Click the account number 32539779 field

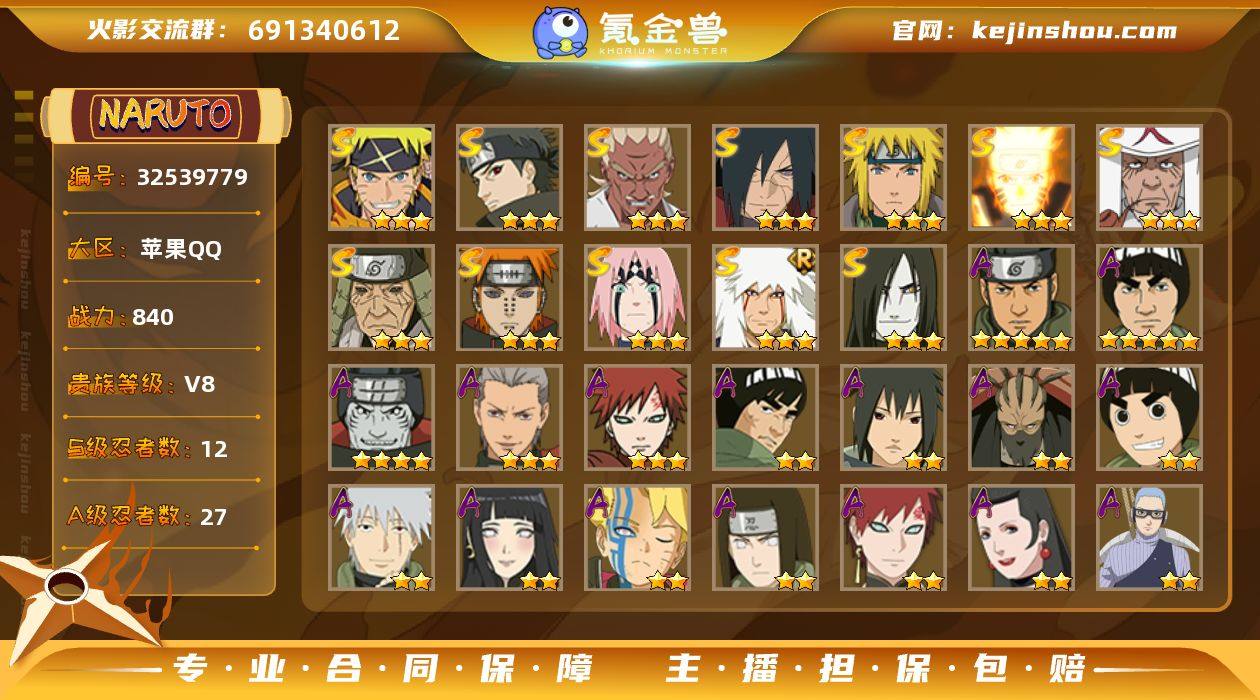[192, 178]
